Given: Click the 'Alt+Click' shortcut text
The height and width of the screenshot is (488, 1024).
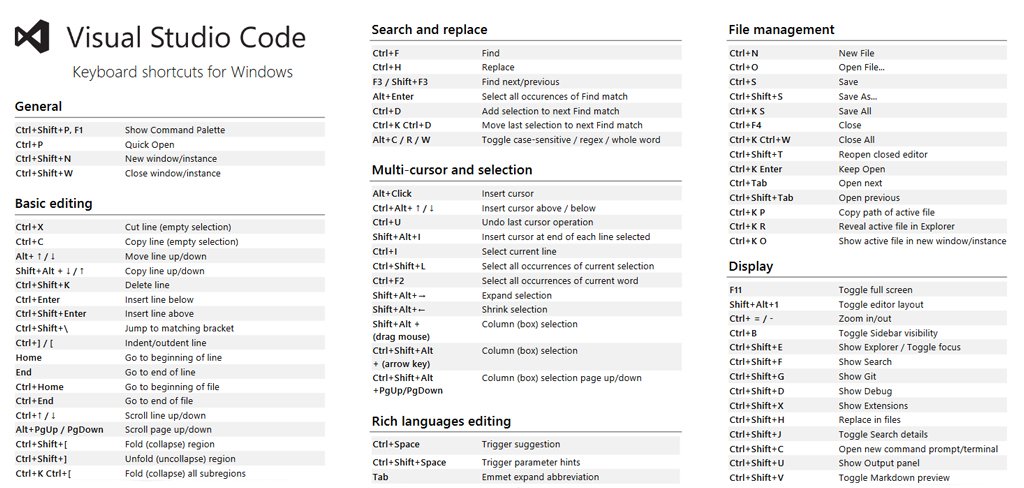Looking at the screenshot, I should [392, 193].
